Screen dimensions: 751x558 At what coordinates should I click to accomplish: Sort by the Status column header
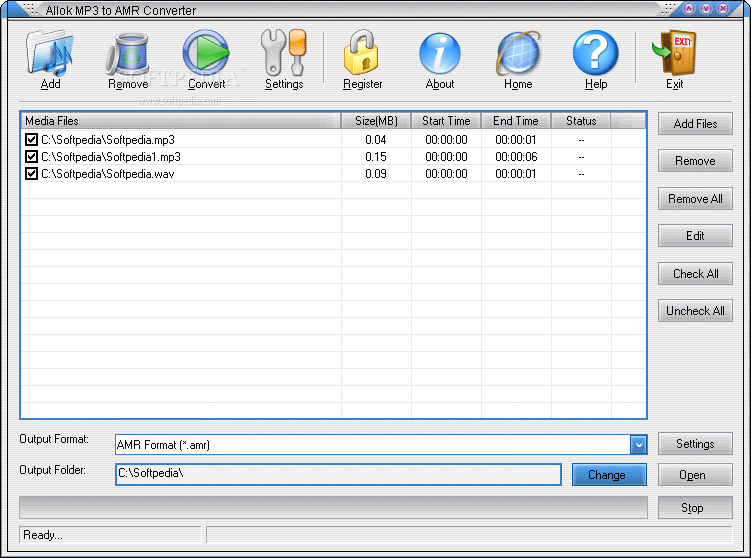click(x=581, y=121)
